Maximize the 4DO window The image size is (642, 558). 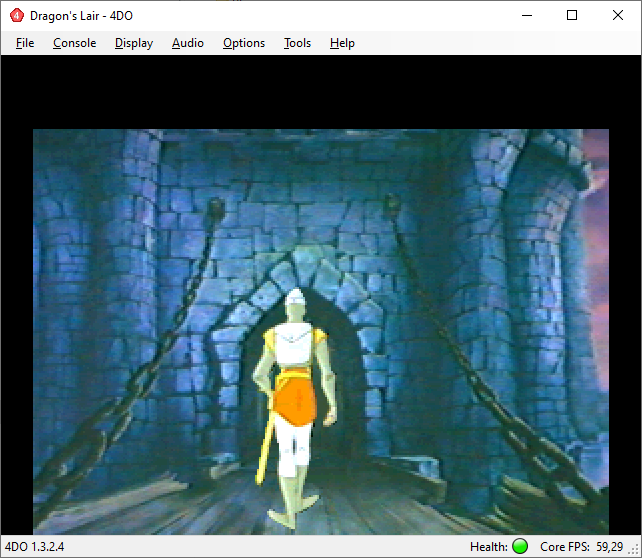tap(572, 16)
